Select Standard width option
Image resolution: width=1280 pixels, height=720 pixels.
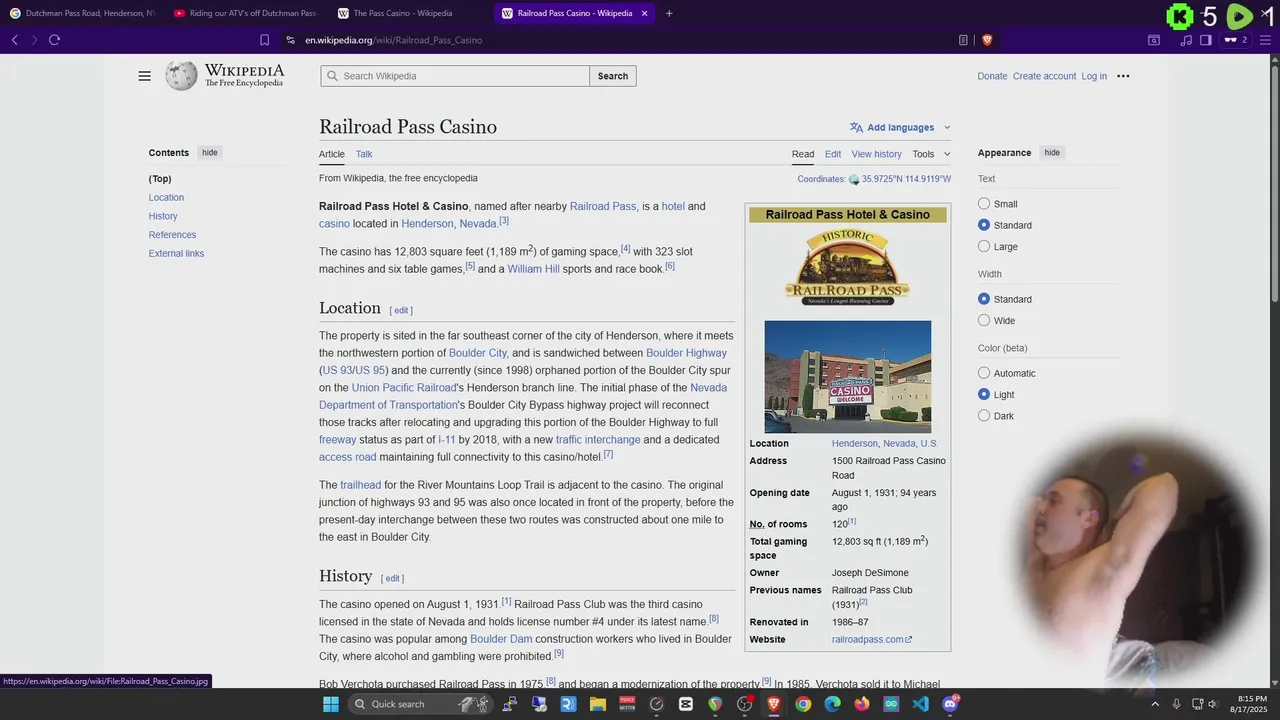[984, 299]
